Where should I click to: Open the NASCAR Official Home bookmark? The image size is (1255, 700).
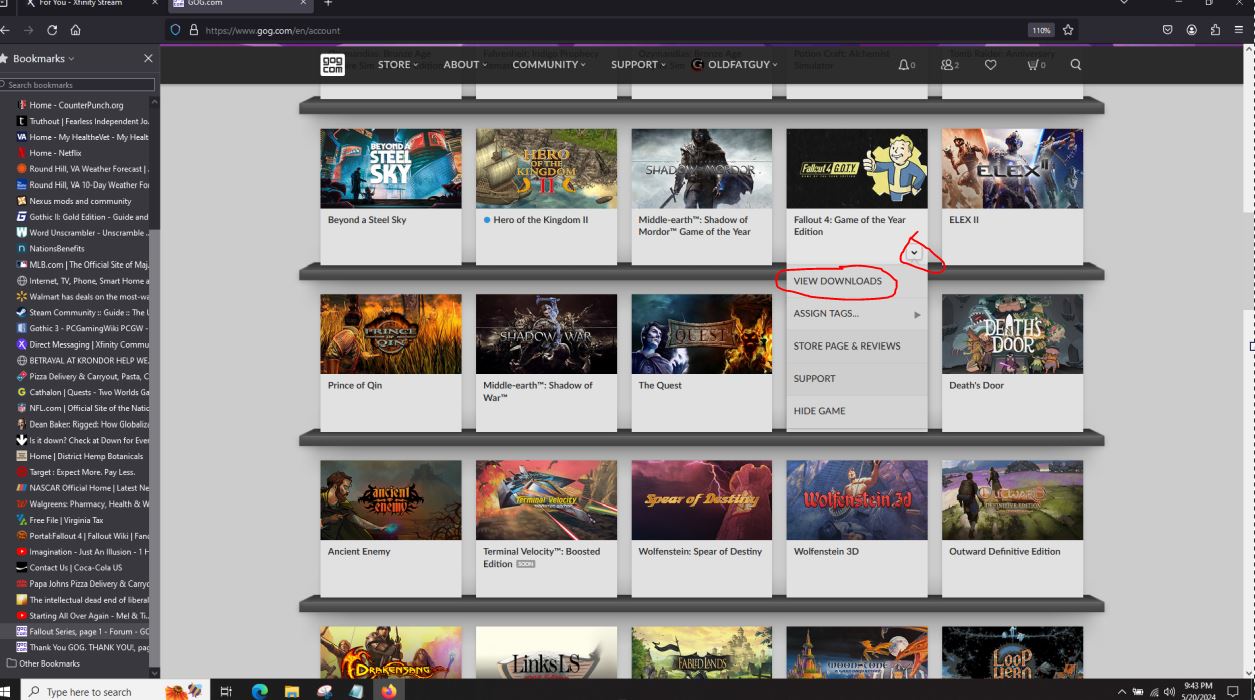click(x=82, y=487)
